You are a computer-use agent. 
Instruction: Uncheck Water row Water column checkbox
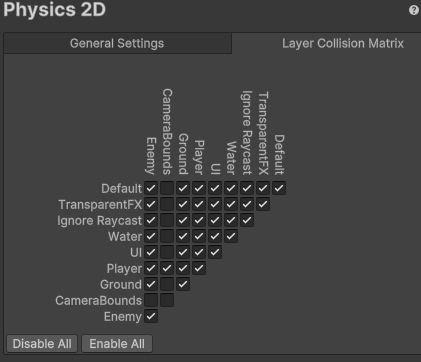point(231,236)
